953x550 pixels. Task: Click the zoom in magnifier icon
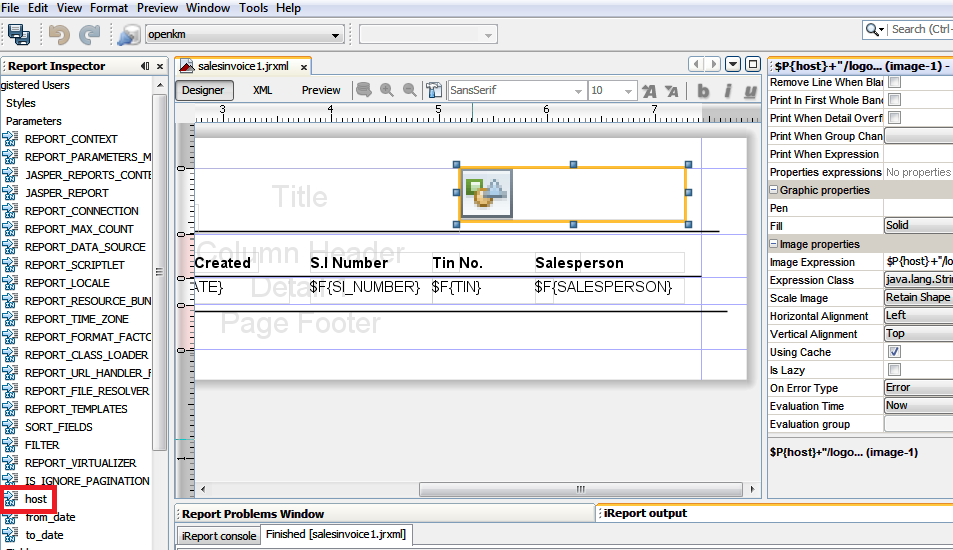click(x=387, y=90)
